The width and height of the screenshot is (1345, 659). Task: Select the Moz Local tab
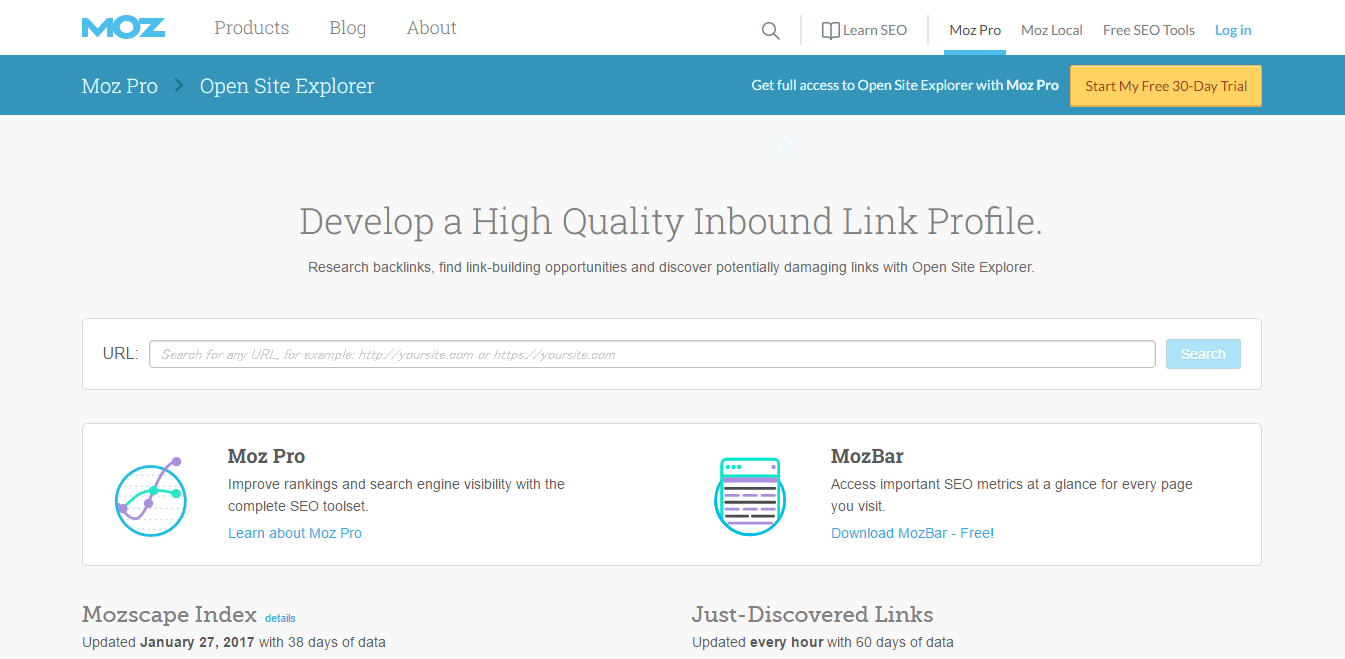click(x=1051, y=30)
